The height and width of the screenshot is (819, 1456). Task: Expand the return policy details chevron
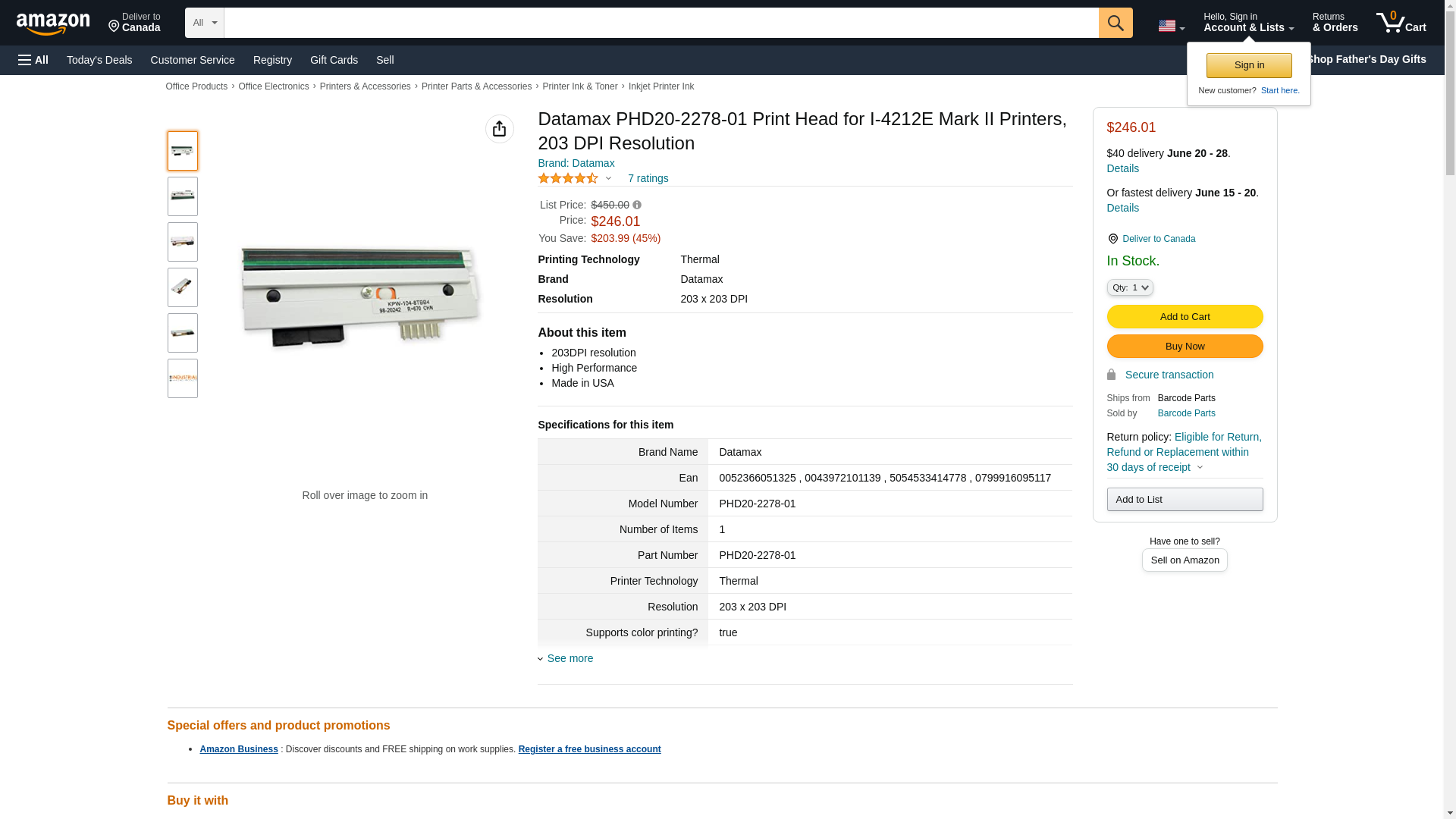[x=1200, y=467]
